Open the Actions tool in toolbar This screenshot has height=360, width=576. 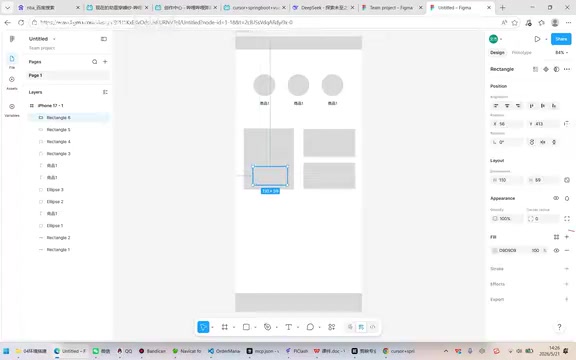tap(332, 327)
